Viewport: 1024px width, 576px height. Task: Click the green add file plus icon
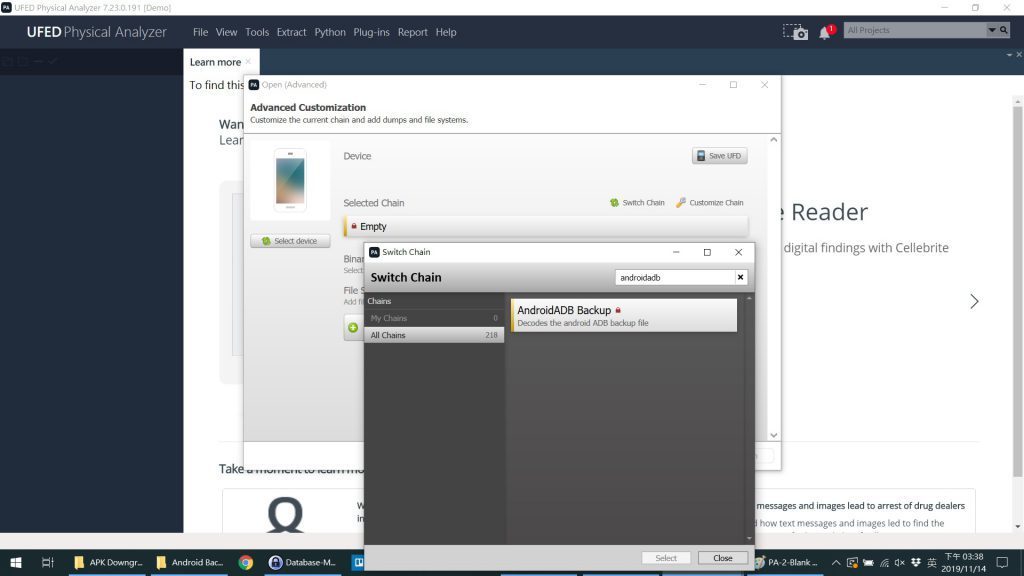pos(353,328)
